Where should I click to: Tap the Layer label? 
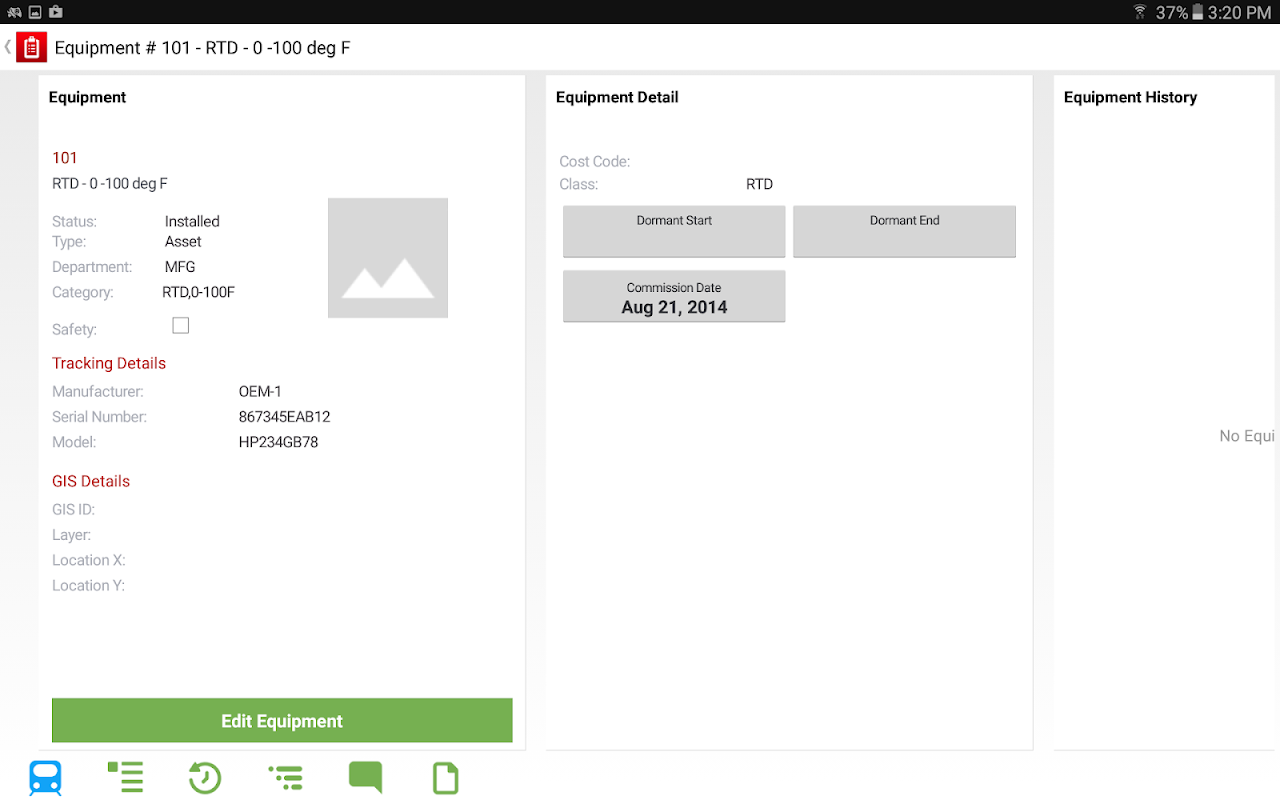point(71,536)
